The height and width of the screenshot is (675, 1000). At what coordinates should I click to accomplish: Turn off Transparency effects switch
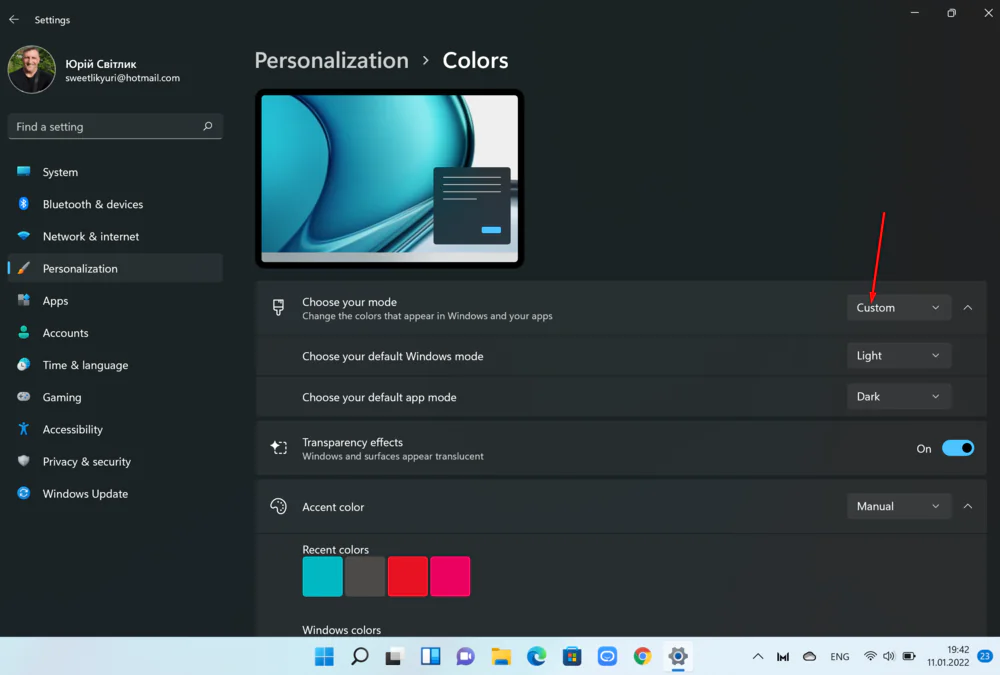click(x=957, y=449)
